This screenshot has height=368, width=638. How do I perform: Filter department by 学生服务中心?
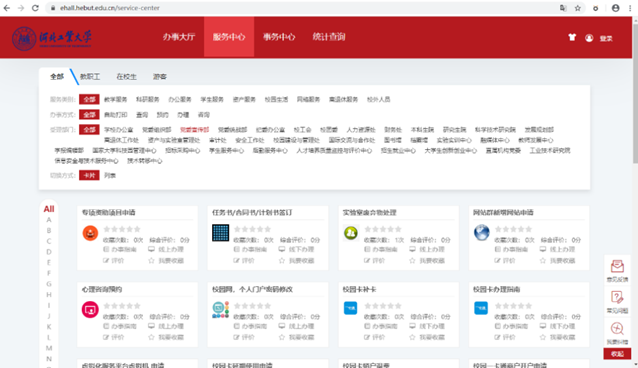pos(226,151)
